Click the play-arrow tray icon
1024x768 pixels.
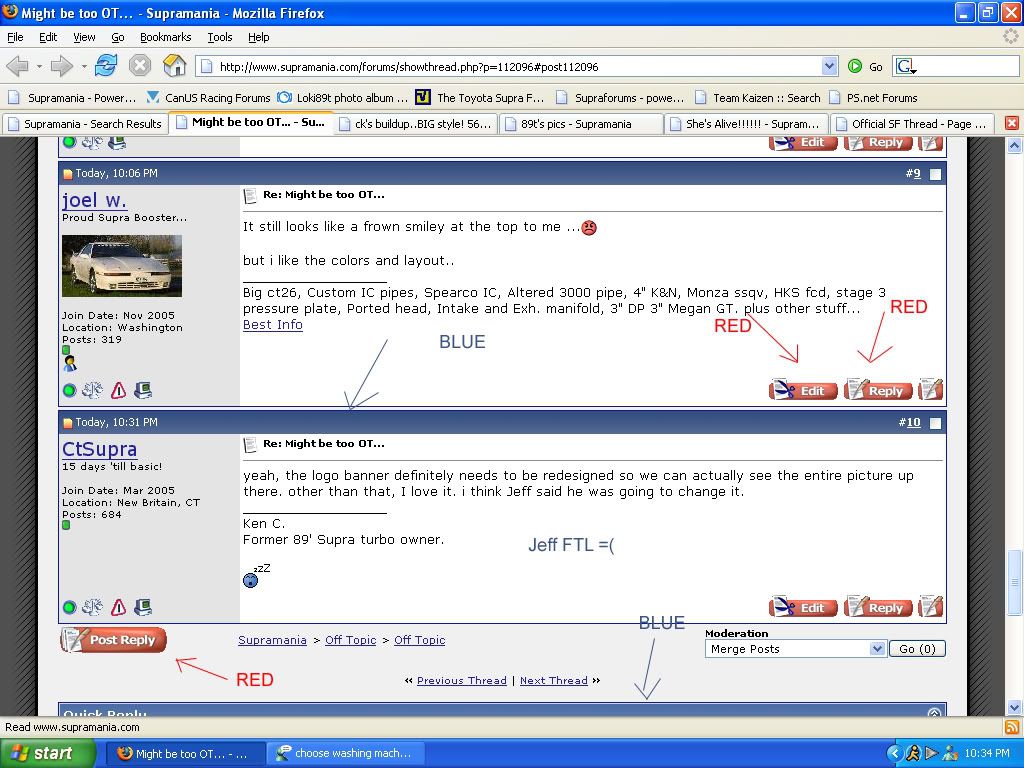(932, 753)
